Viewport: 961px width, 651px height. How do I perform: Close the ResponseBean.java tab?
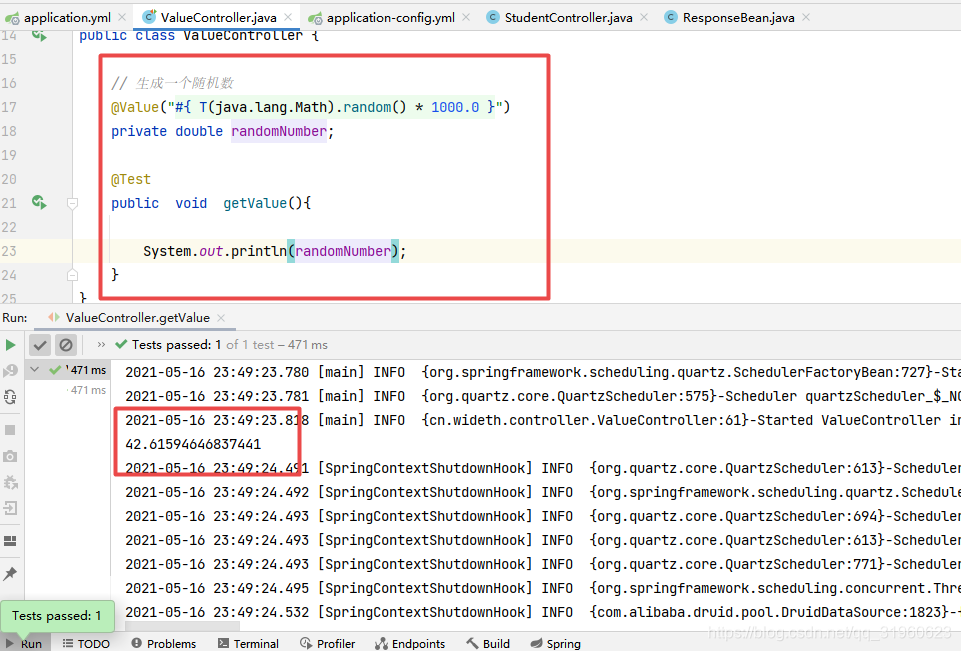[806, 18]
